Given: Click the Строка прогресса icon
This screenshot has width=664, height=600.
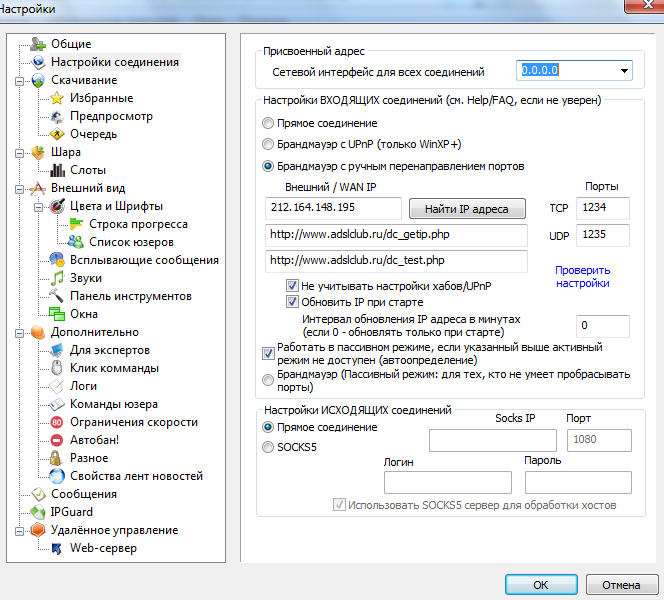Looking at the screenshot, I should [76, 224].
